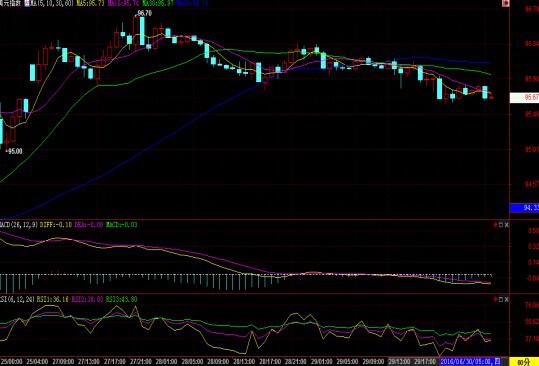Click the yellow 60分 period button
Image resolution: width=539 pixels, height=366 pixels.
pos(524,362)
